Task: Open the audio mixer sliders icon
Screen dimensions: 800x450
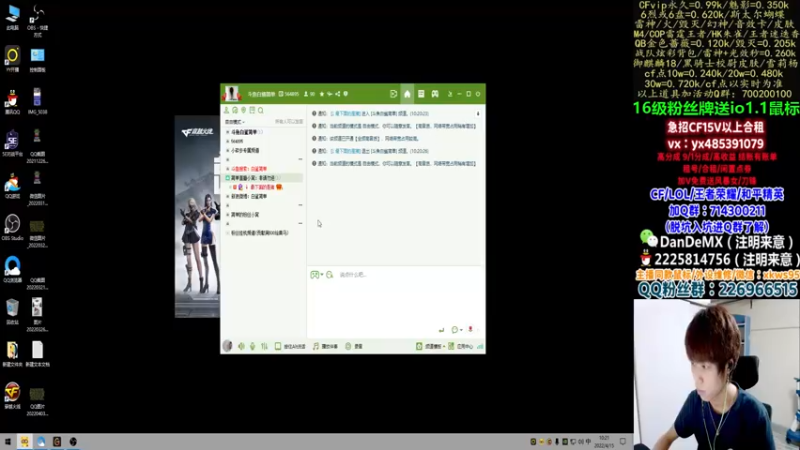Action: (264, 346)
